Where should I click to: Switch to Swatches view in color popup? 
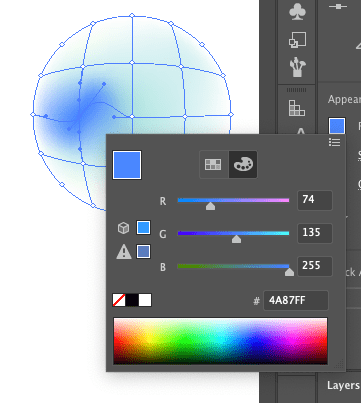pyautogui.click(x=213, y=164)
